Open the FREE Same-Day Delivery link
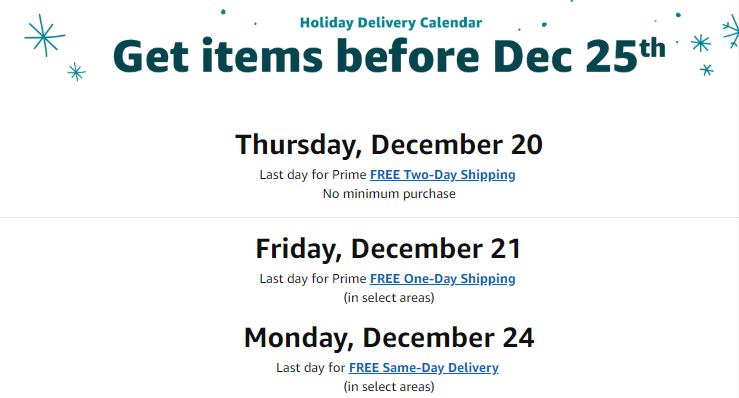 click(424, 367)
